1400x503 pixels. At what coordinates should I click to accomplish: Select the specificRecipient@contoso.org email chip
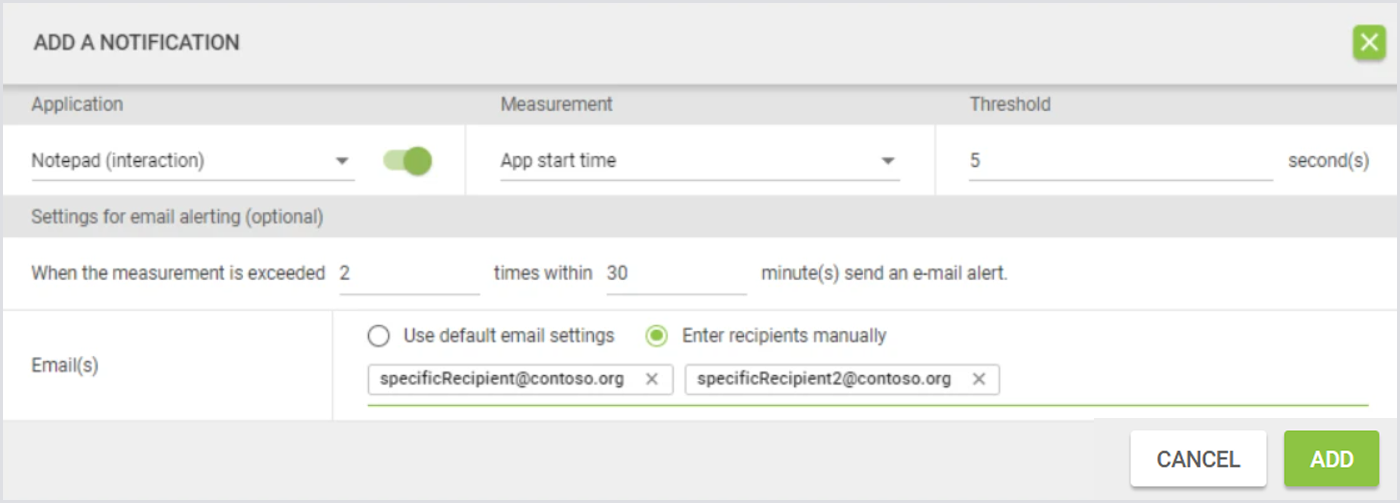[x=502, y=379]
